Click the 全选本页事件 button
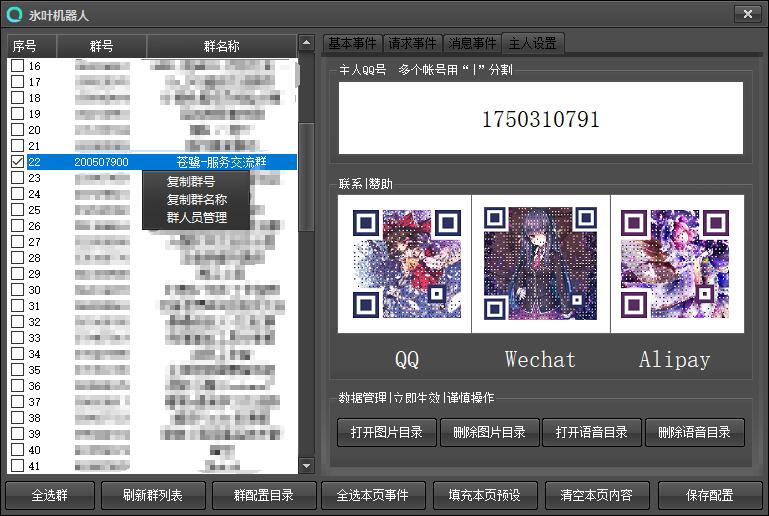Image resolution: width=769 pixels, height=516 pixels. tap(372, 495)
